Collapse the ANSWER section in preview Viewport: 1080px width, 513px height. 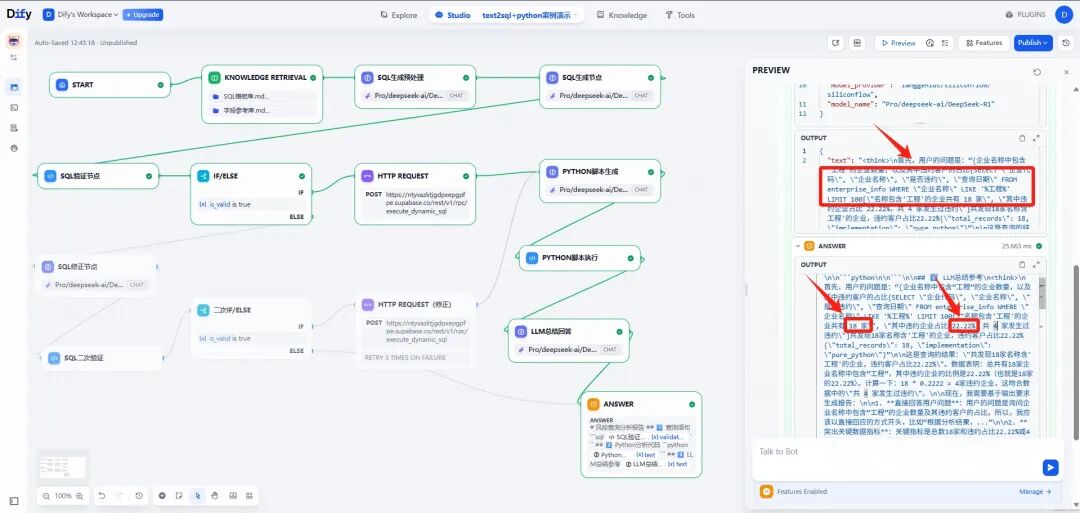tap(798, 246)
